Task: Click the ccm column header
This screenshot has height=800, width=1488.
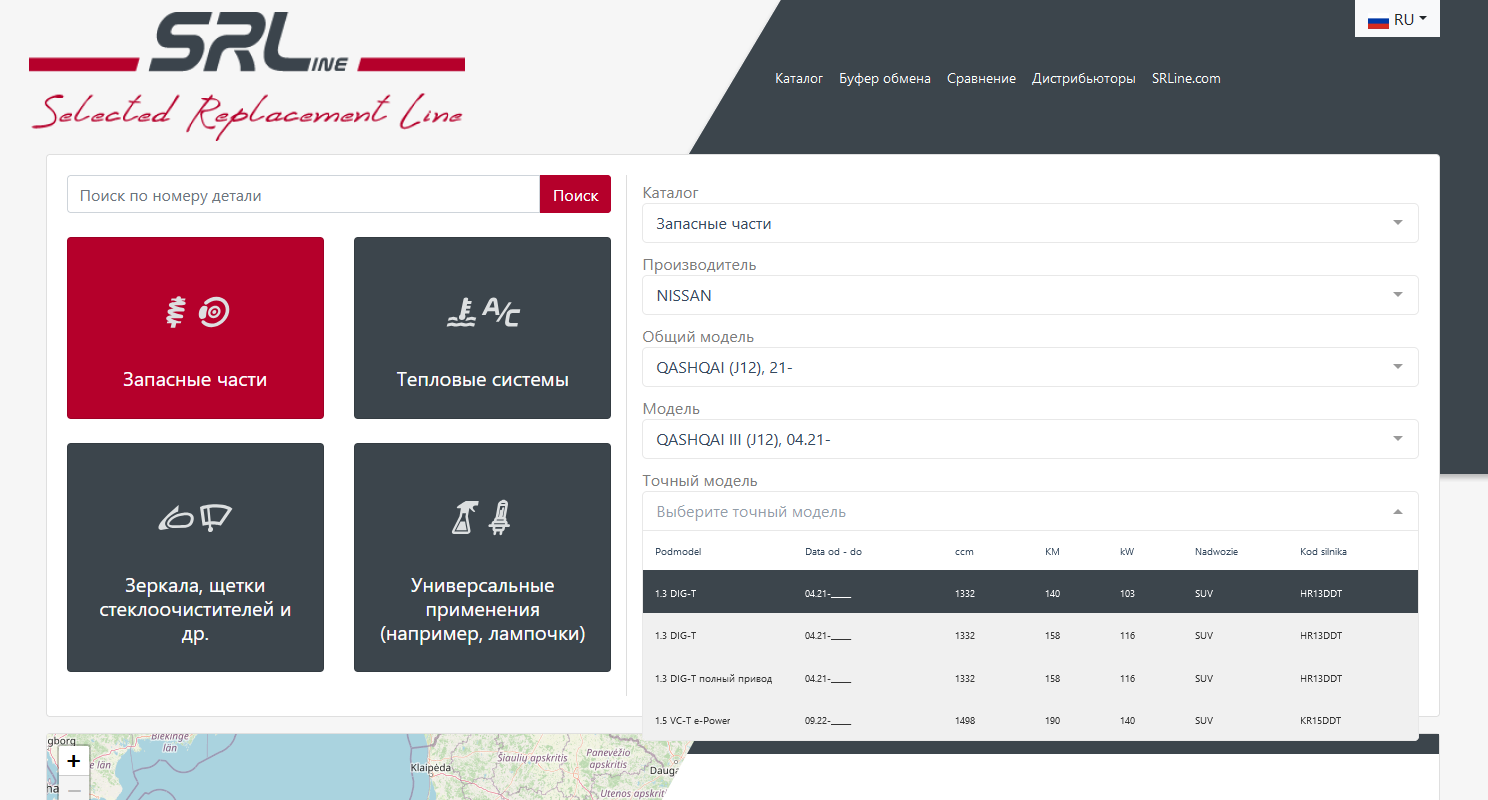Action: click(x=964, y=552)
